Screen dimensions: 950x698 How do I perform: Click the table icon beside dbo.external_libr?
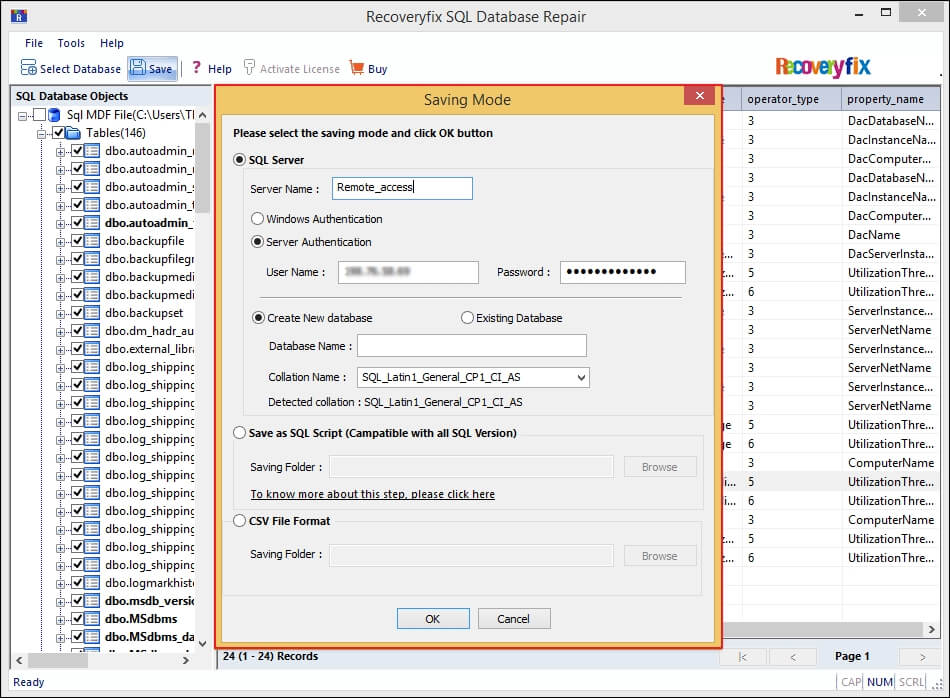click(x=92, y=348)
